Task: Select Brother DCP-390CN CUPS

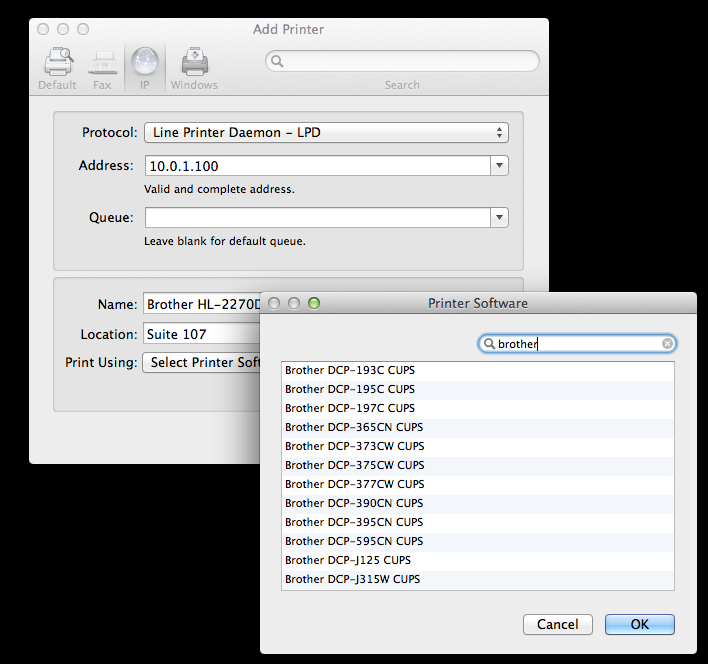Action: (478, 503)
